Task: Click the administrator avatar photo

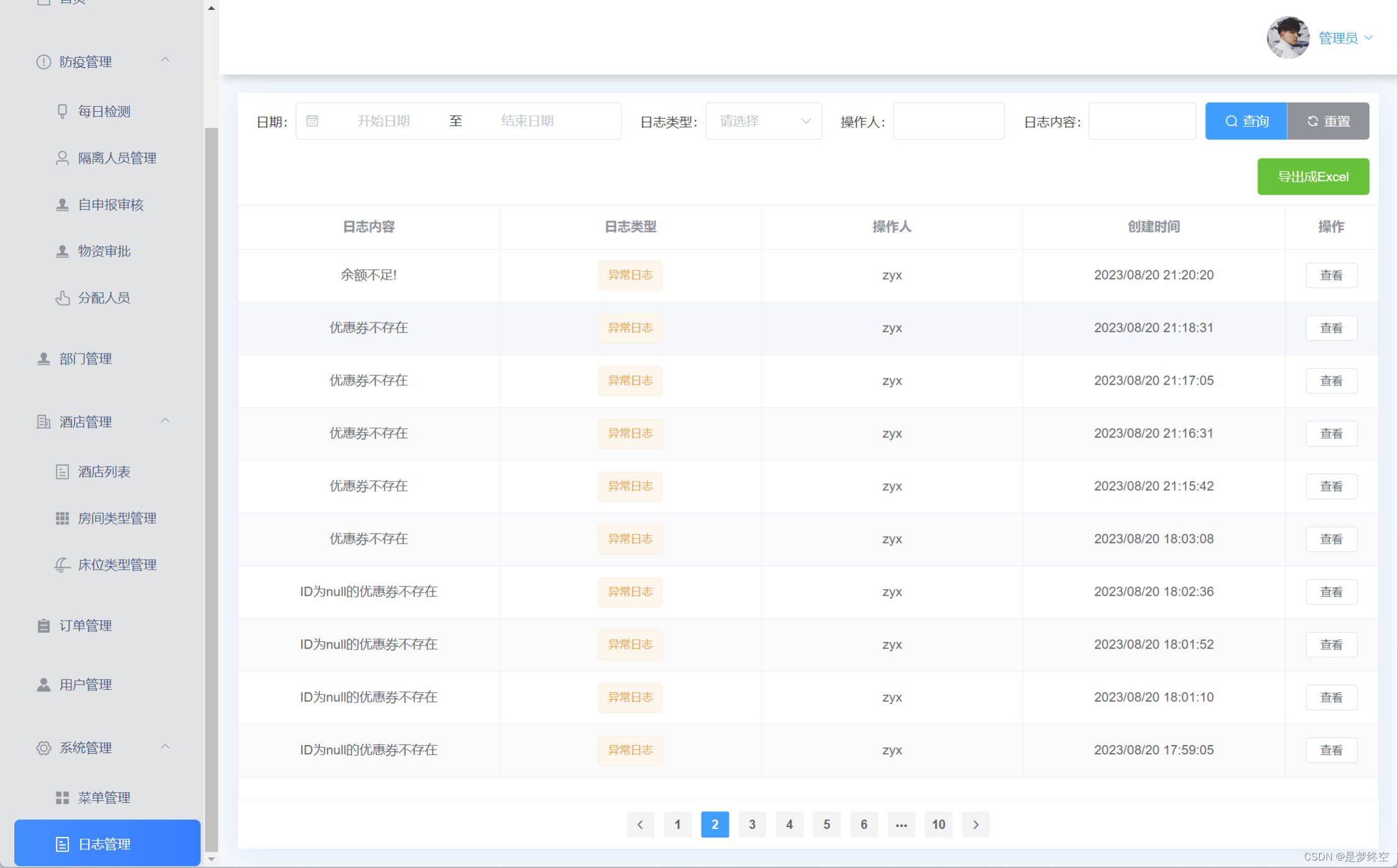Action: click(1288, 38)
